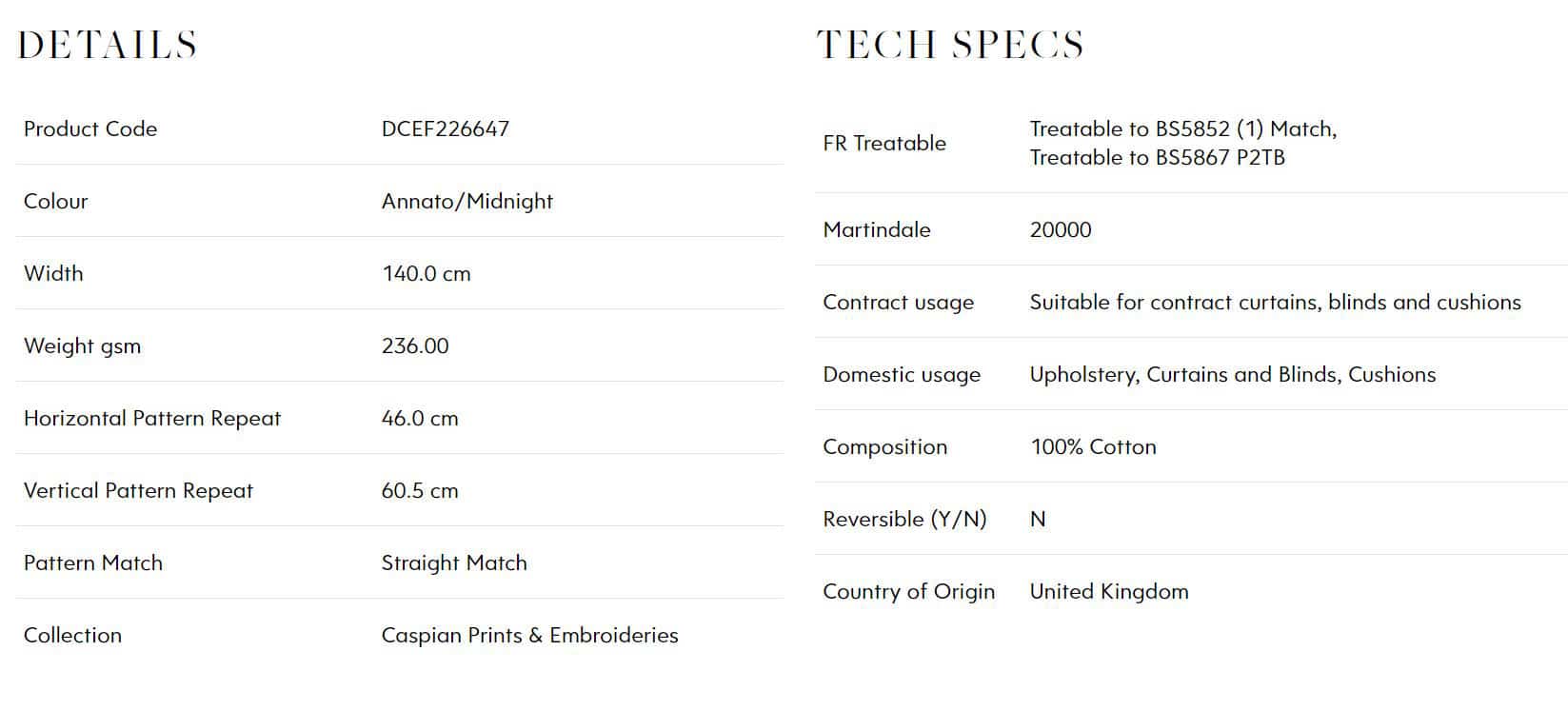The height and width of the screenshot is (710, 1568).
Task: Click the Treatable to BS5867 P2TB text
Action: (1158, 158)
